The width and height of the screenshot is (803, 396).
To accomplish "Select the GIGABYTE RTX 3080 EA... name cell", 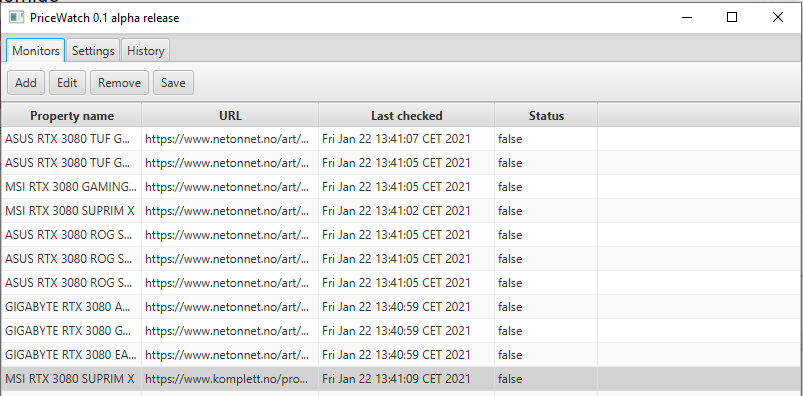I will (x=71, y=355).
